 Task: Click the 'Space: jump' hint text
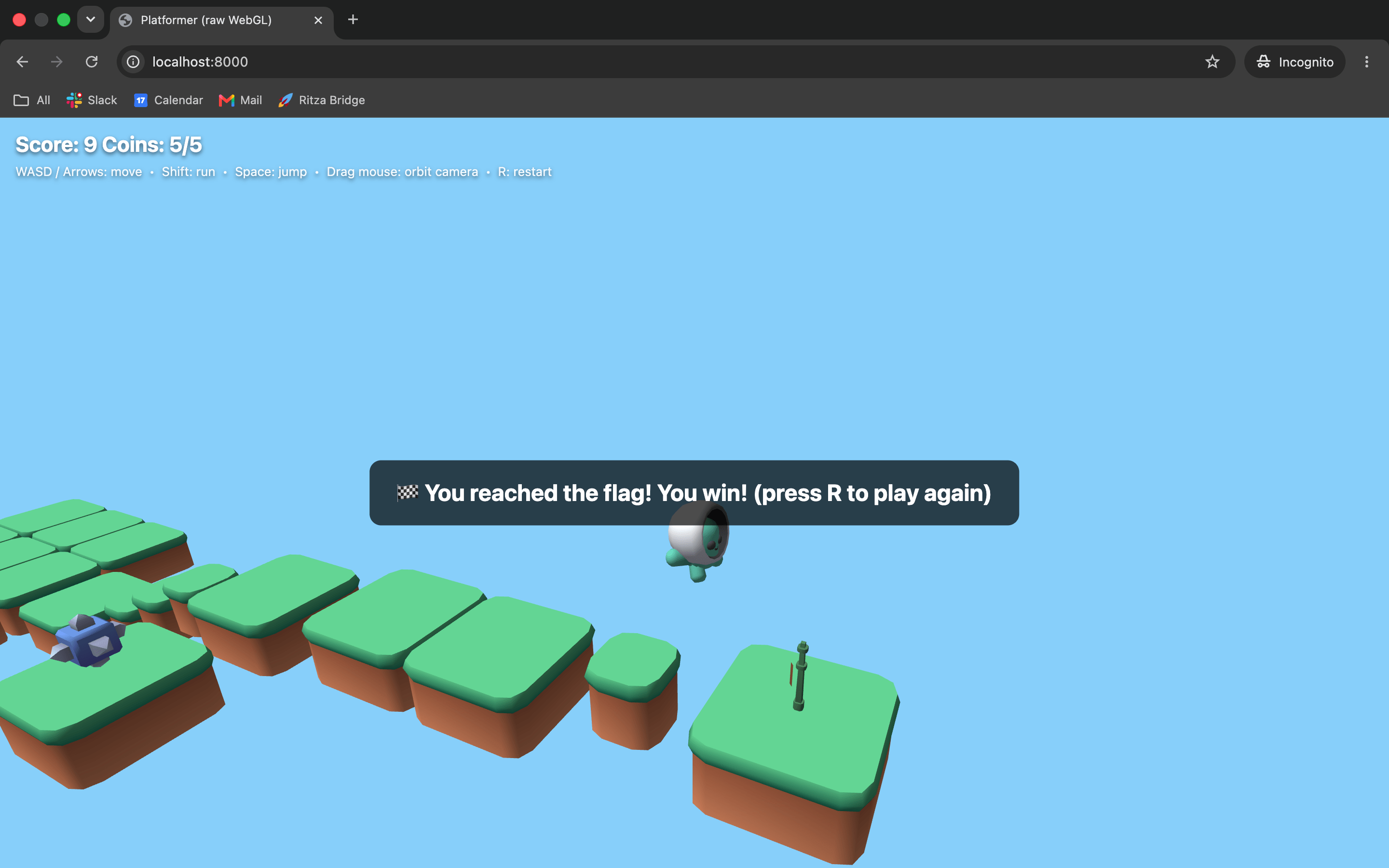coord(271,172)
